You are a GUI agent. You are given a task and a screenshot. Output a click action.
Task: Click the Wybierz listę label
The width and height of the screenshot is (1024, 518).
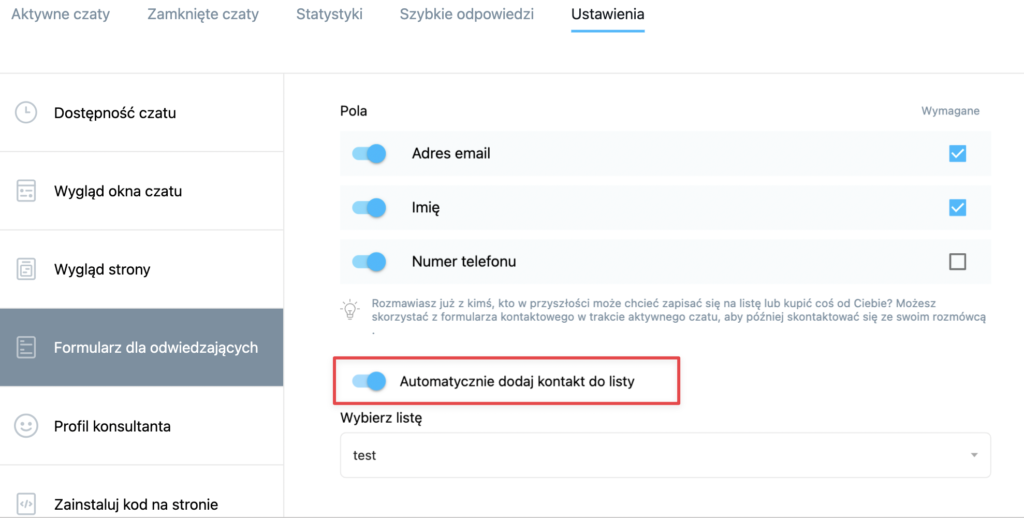point(381,418)
